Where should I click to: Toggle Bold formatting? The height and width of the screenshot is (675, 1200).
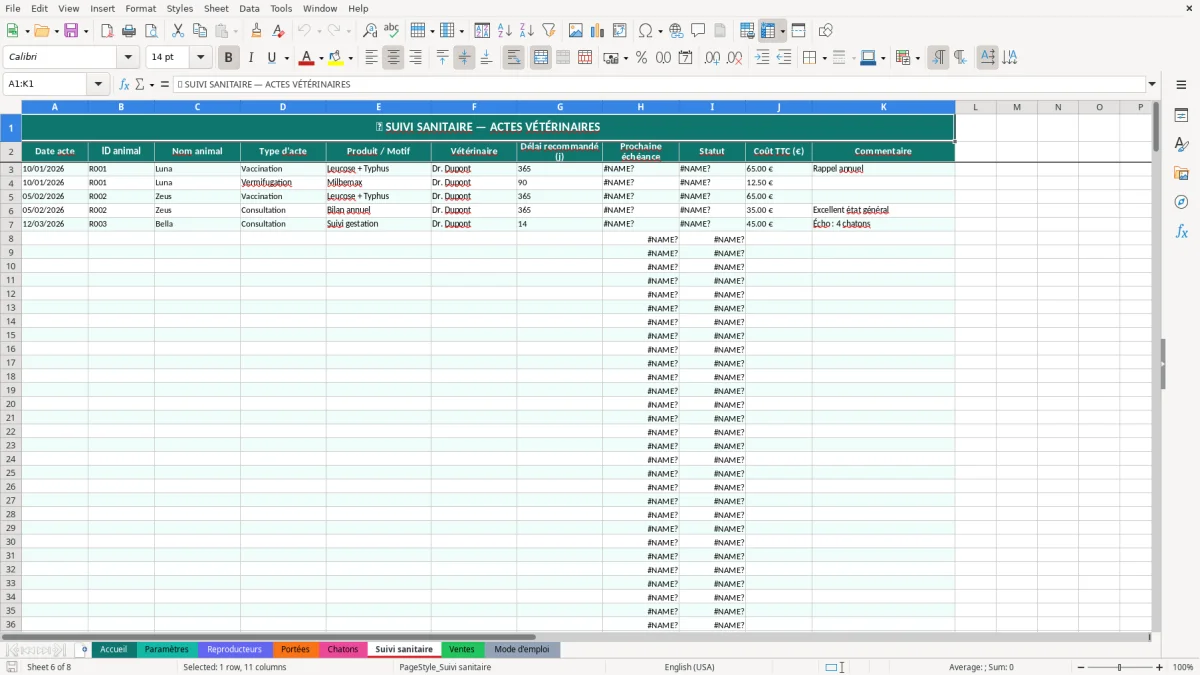228,58
